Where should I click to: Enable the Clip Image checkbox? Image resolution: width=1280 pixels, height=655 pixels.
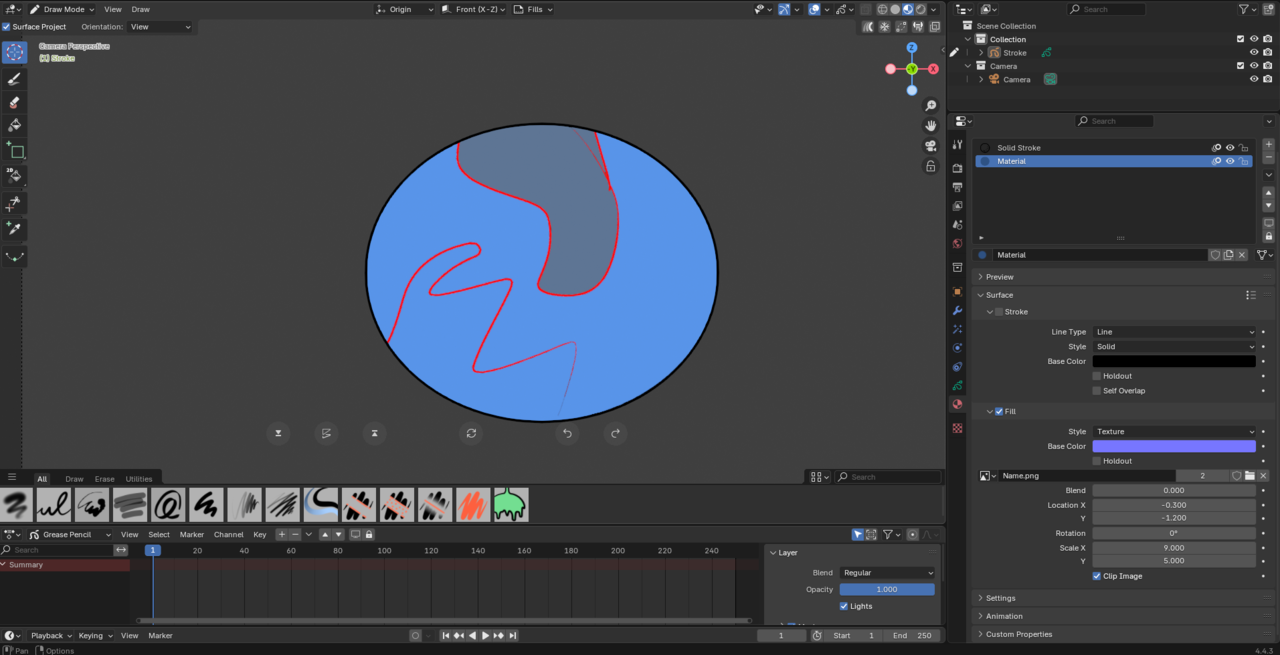(1097, 576)
